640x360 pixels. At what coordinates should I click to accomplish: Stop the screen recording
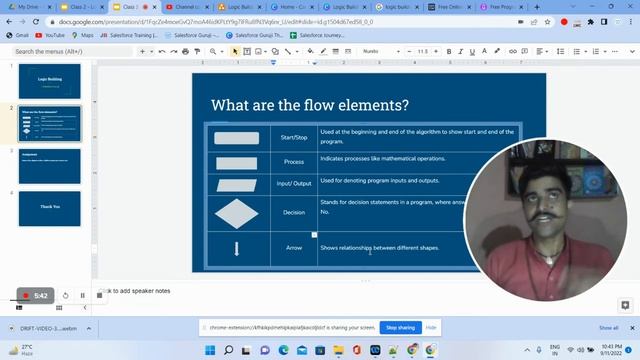[x=99, y=296]
